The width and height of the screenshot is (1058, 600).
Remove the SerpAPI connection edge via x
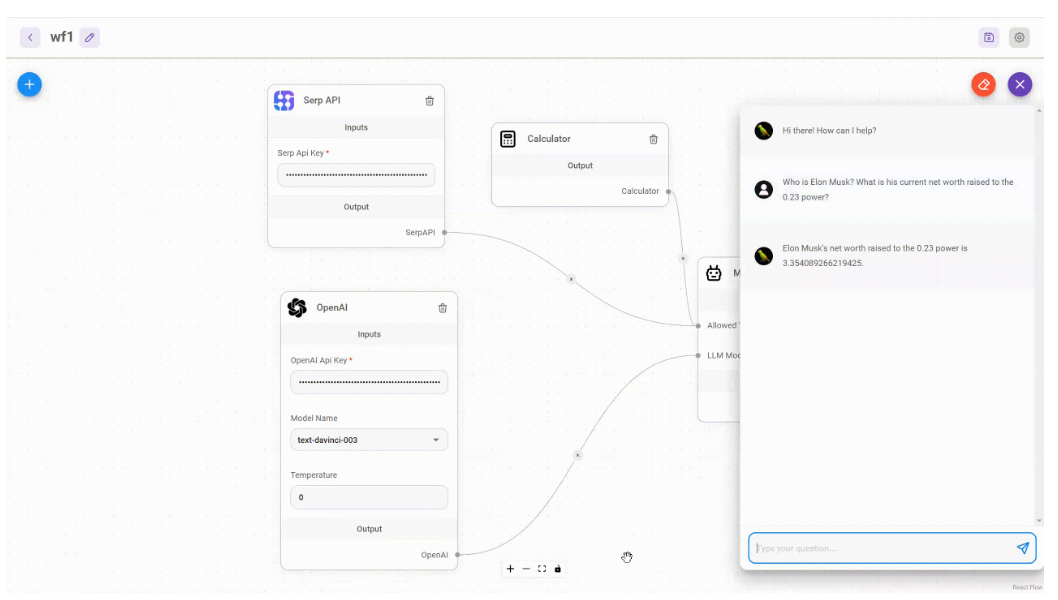click(x=571, y=279)
